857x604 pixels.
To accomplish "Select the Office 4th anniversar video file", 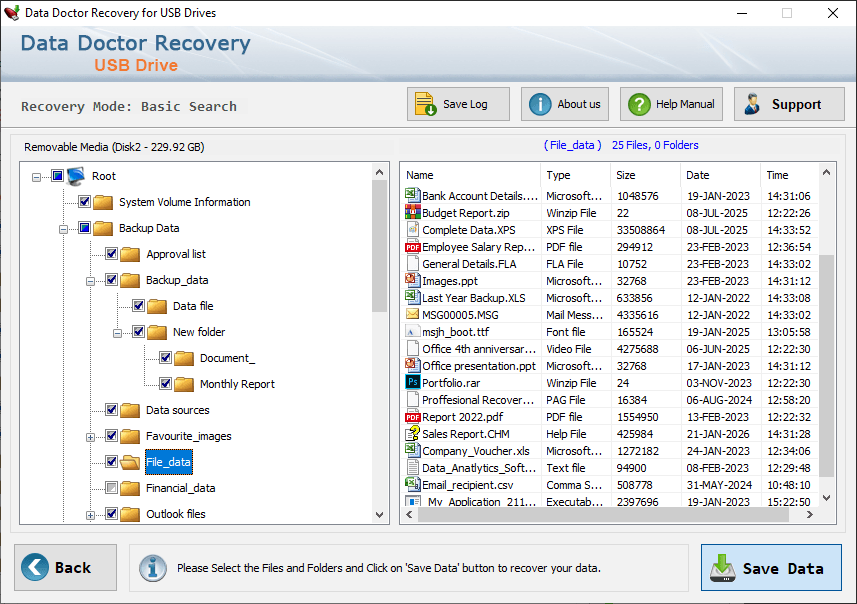I will (x=479, y=349).
